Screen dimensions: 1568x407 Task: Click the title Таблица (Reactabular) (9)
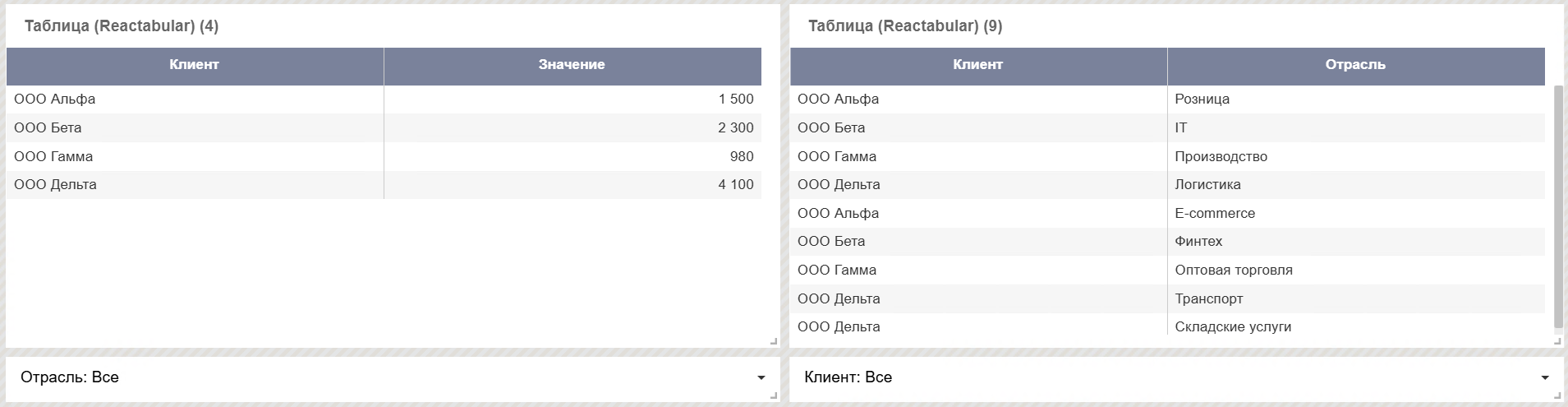(x=905, y=26)
